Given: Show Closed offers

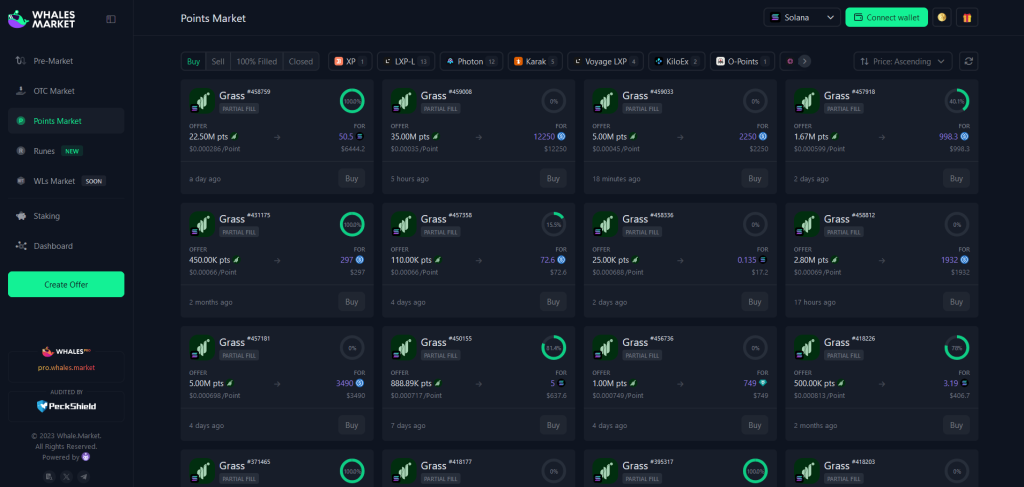Looking at the screenshot, I should click(x=301, y=61).
